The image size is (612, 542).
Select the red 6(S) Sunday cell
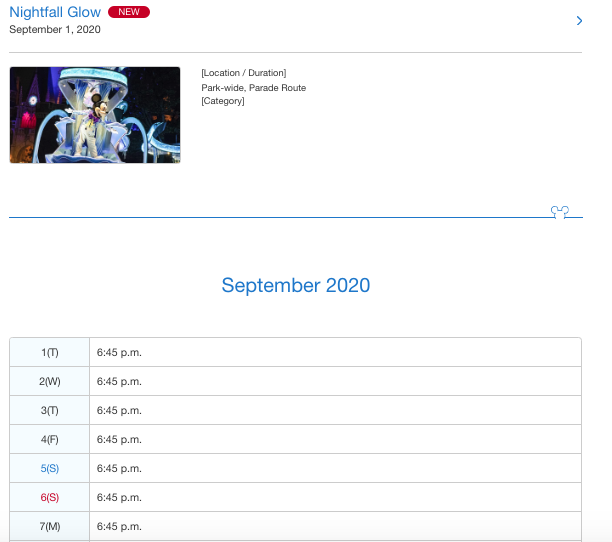[50, 497]
